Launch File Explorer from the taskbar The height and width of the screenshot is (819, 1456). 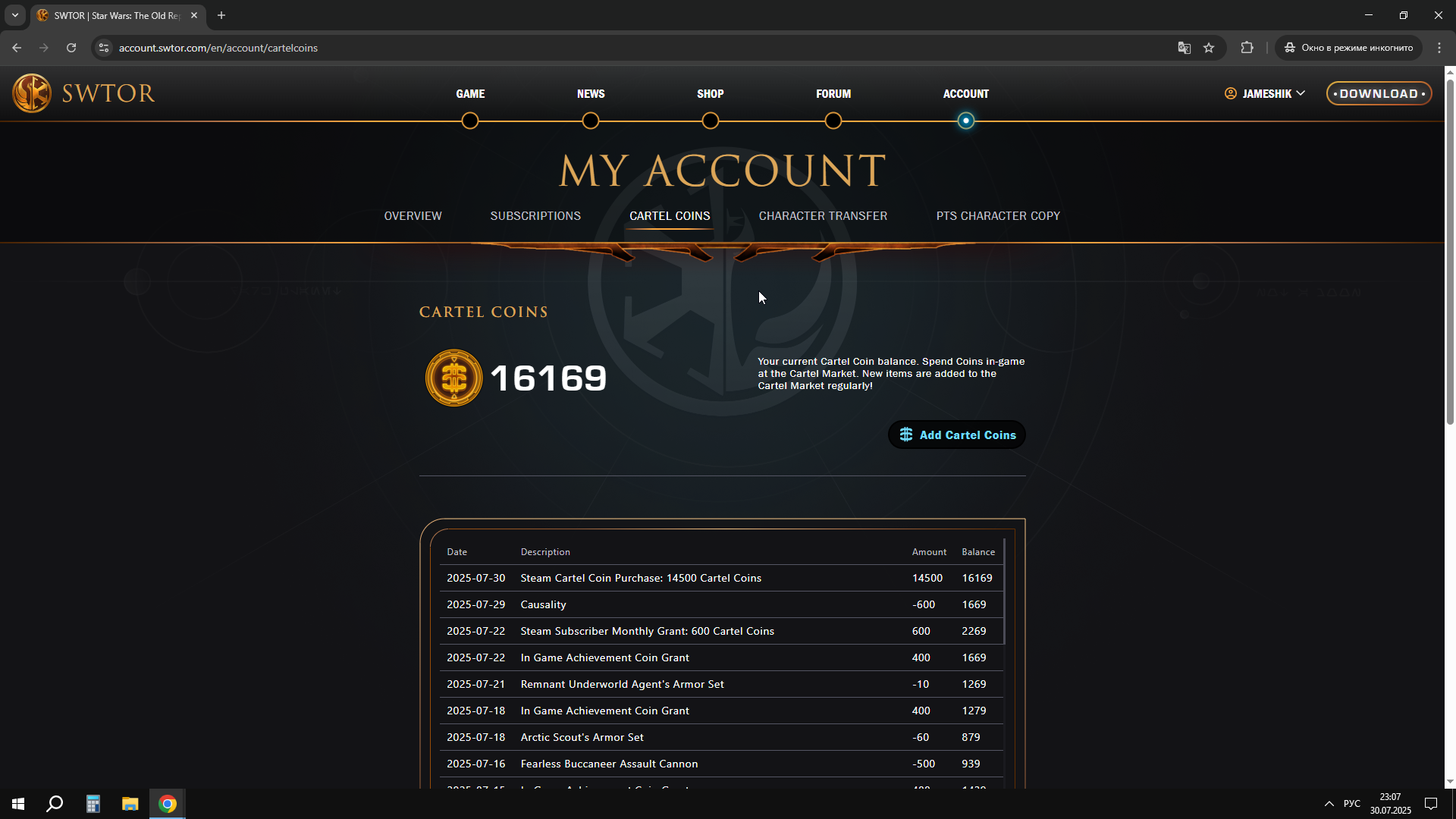(130, 804)
